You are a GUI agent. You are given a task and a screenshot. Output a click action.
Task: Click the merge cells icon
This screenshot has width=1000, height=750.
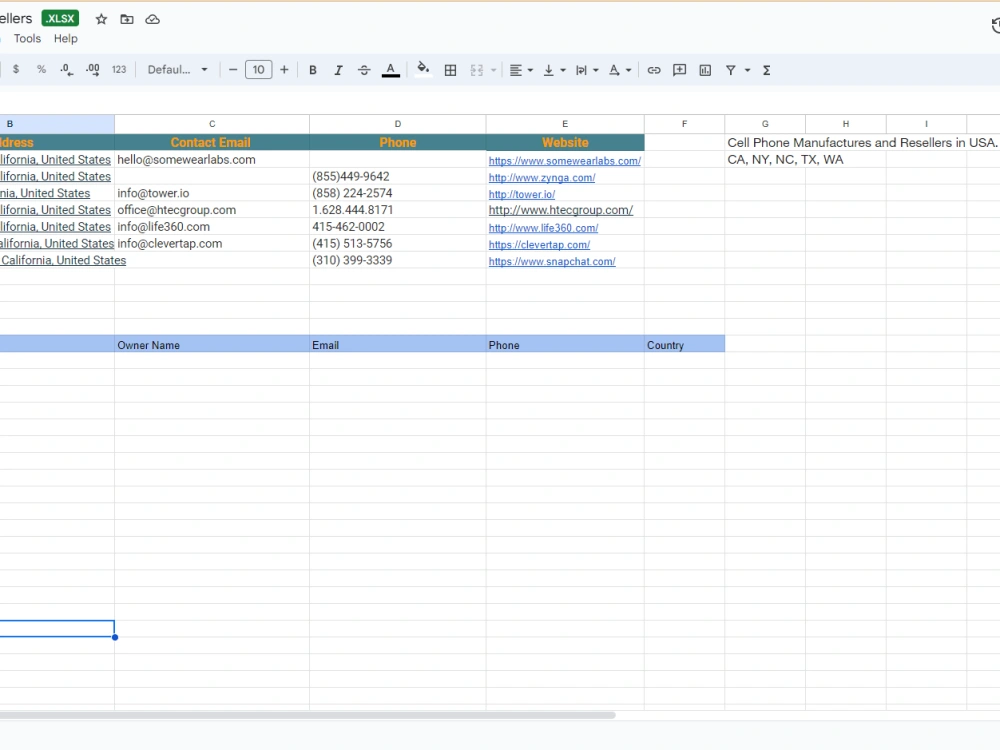(x=476, y=70)
